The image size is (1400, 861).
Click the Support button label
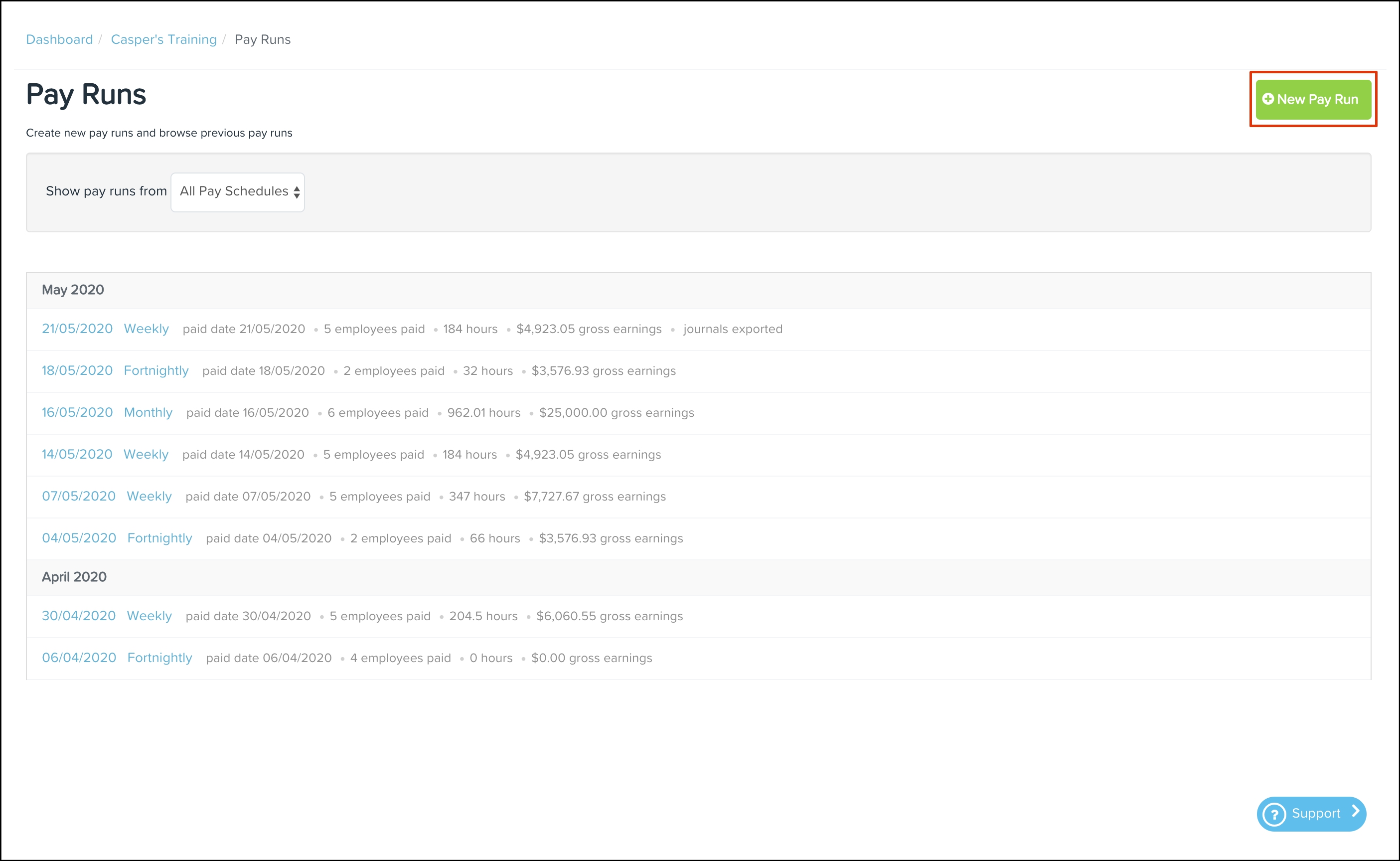(1316, 814)
